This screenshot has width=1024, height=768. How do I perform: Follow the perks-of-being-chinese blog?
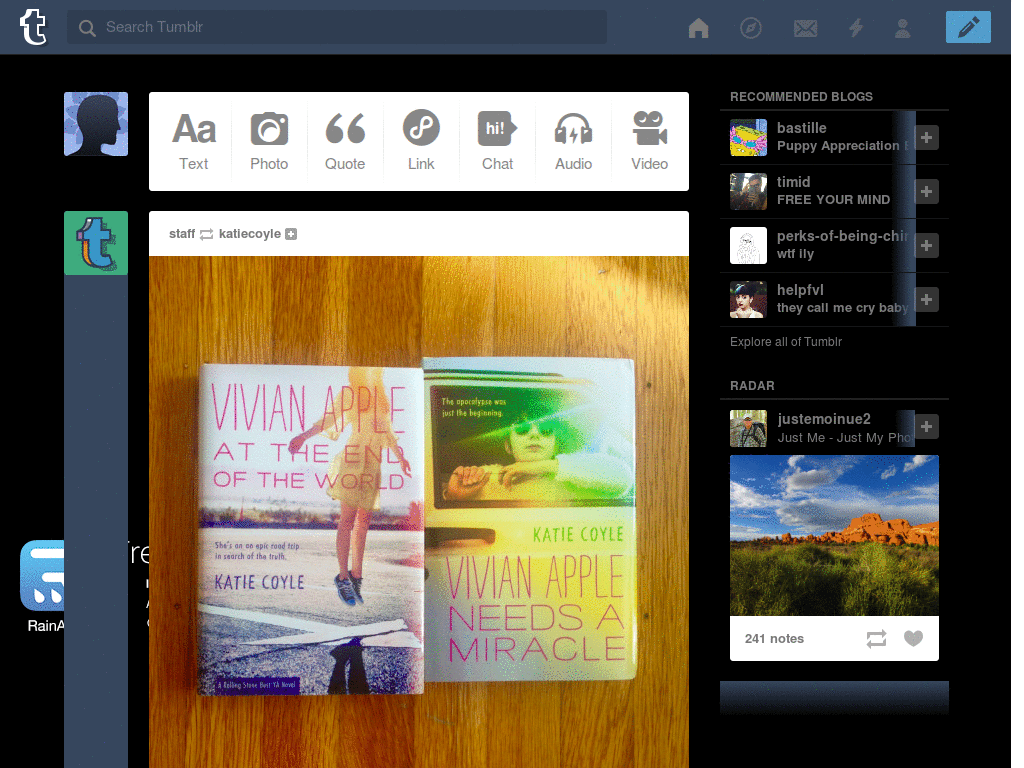(926, 246)
